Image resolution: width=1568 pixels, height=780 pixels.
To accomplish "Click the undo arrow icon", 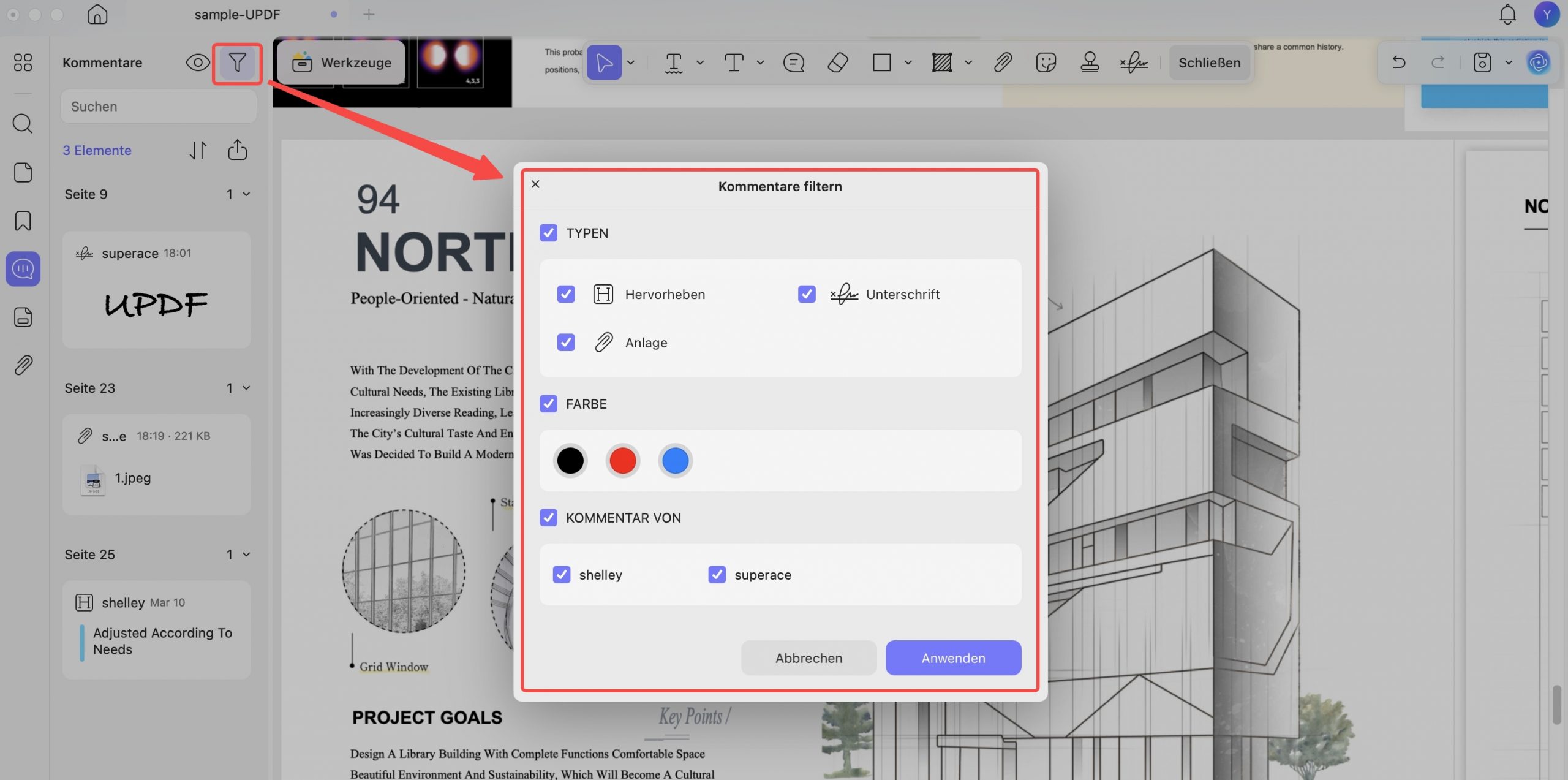I will click(1398, 62).
